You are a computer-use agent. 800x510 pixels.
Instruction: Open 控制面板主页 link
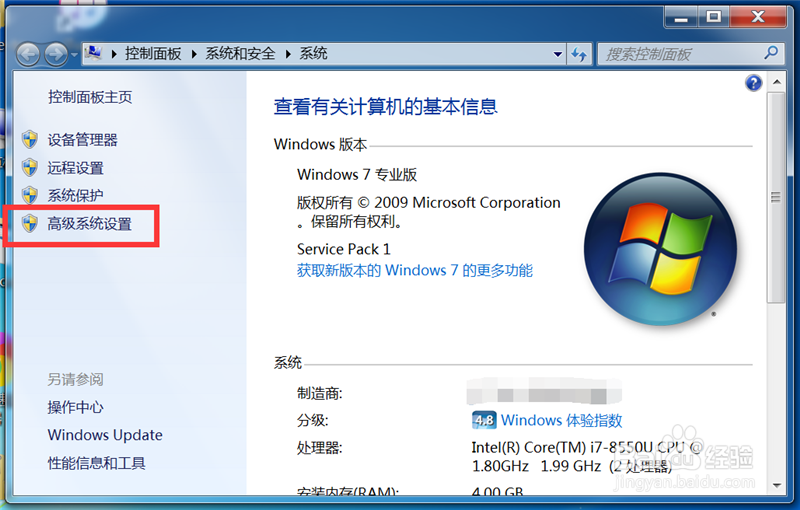tap(90, 97)
